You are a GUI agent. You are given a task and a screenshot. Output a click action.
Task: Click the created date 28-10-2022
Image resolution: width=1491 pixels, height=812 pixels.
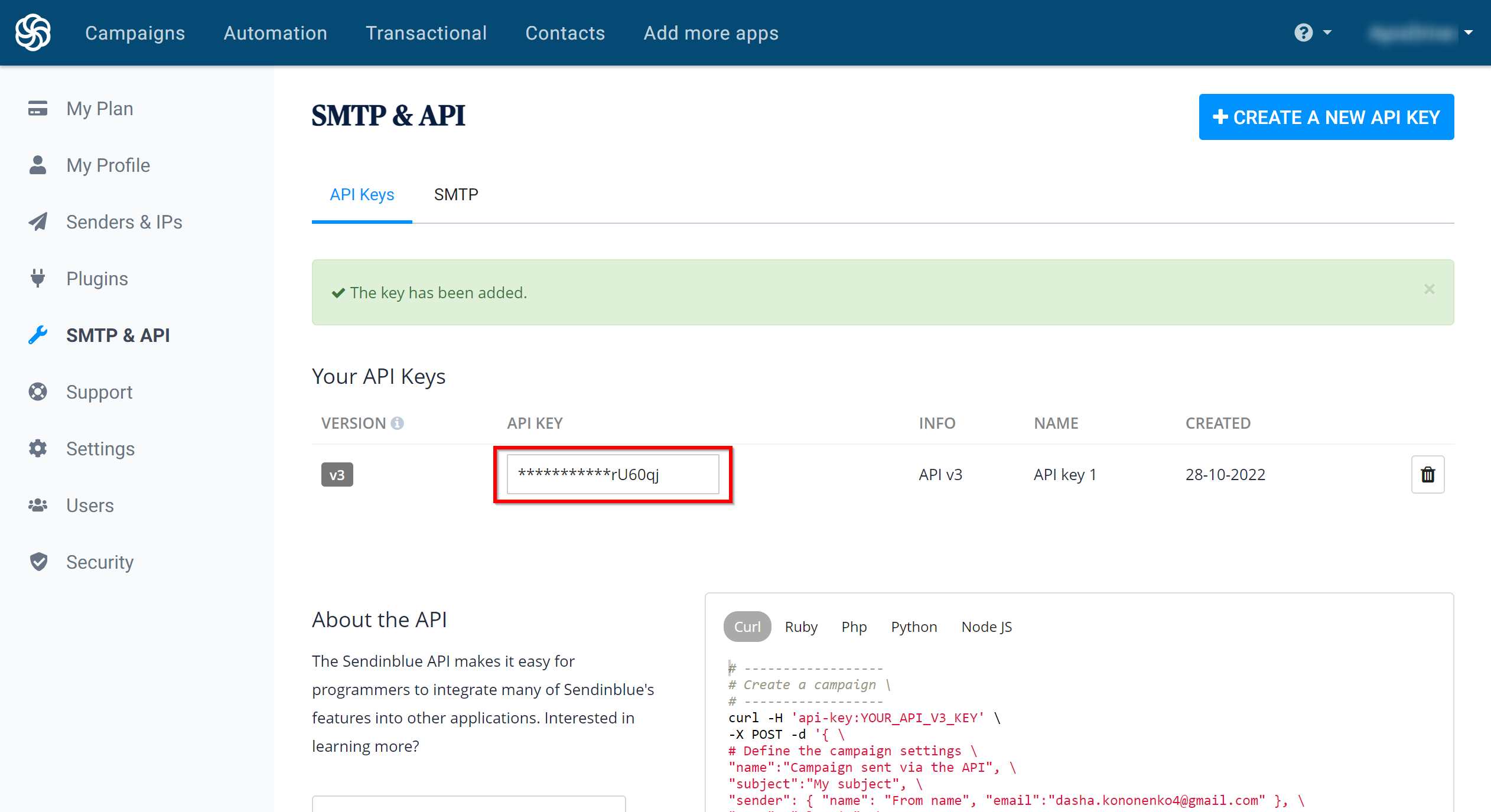coord(1225,475)
